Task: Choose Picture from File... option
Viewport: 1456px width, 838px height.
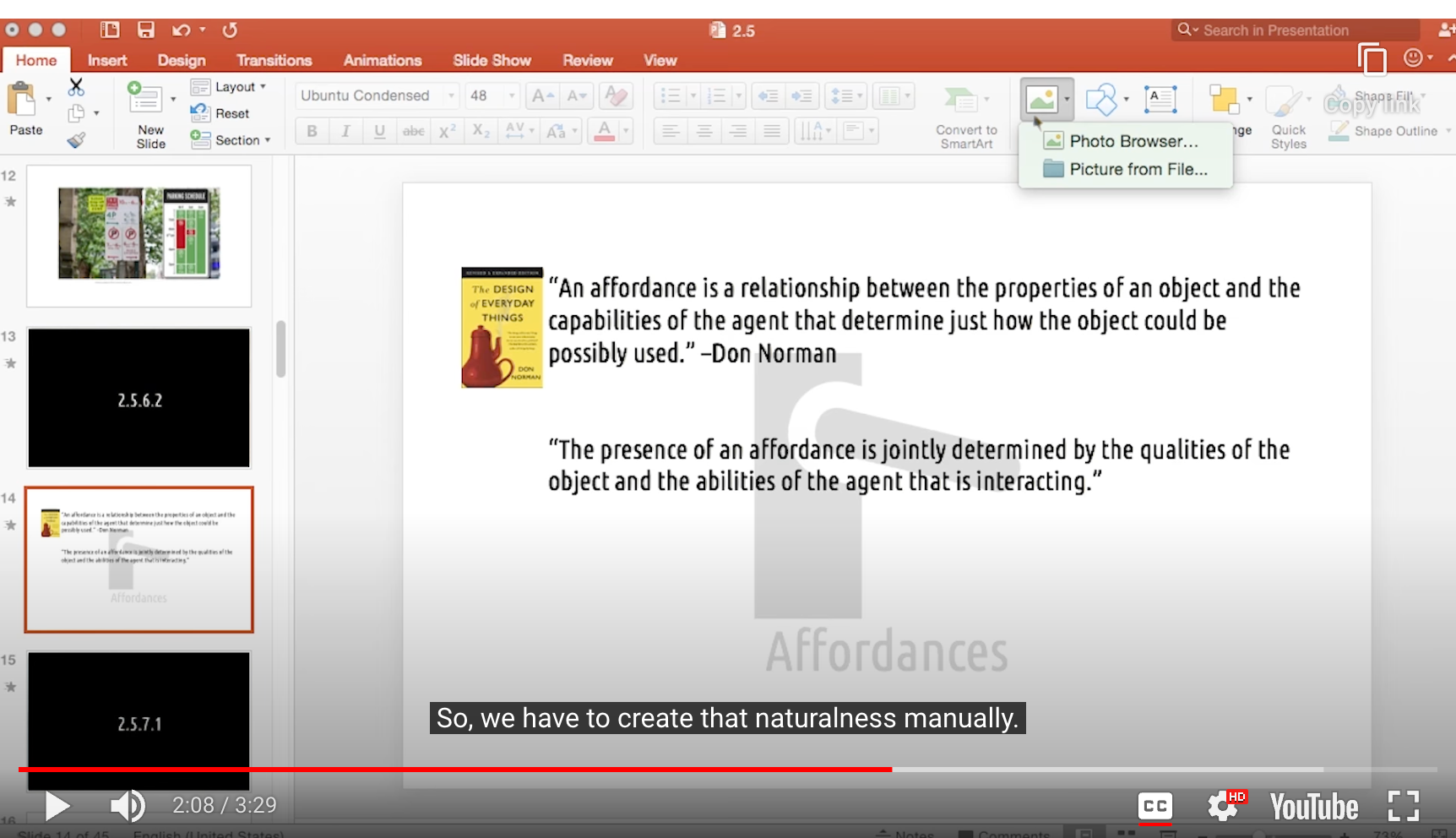Action: pos(1125,169)
